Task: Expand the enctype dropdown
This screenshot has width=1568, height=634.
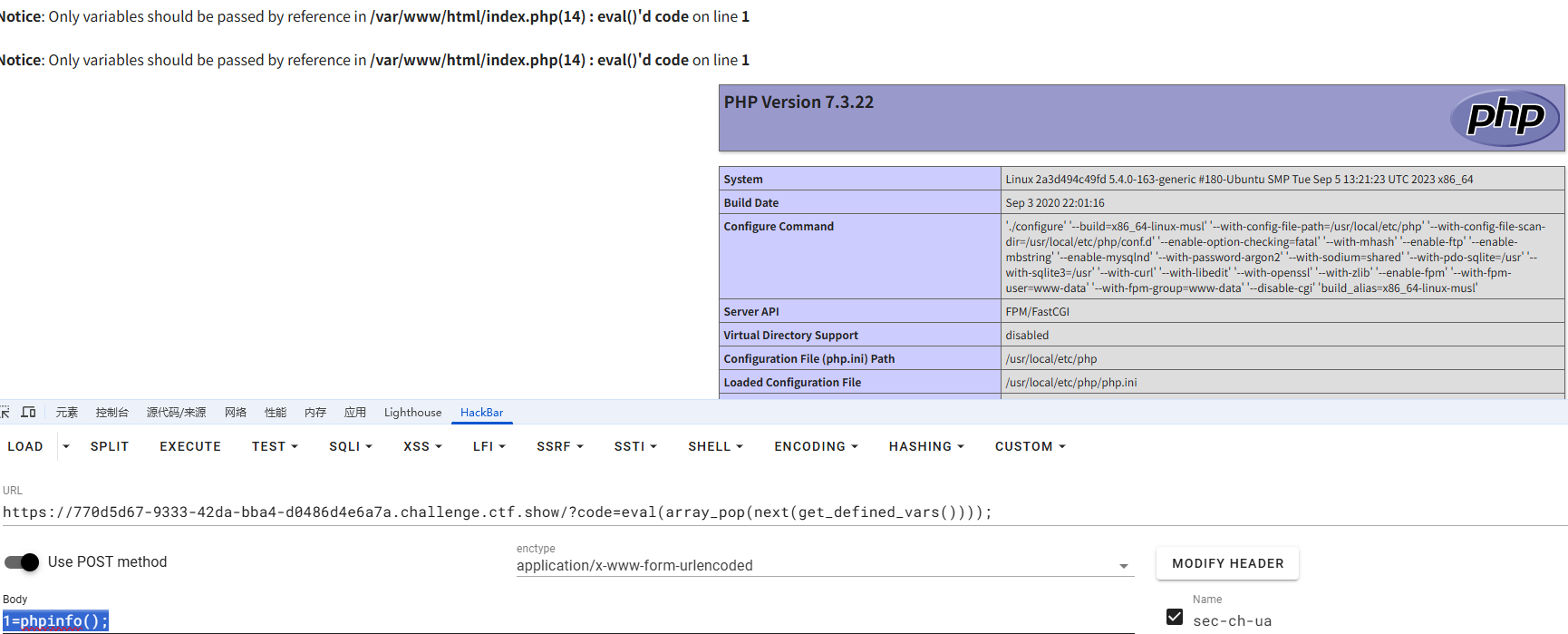Action: pyautogui.click(x=1123, y=566)
